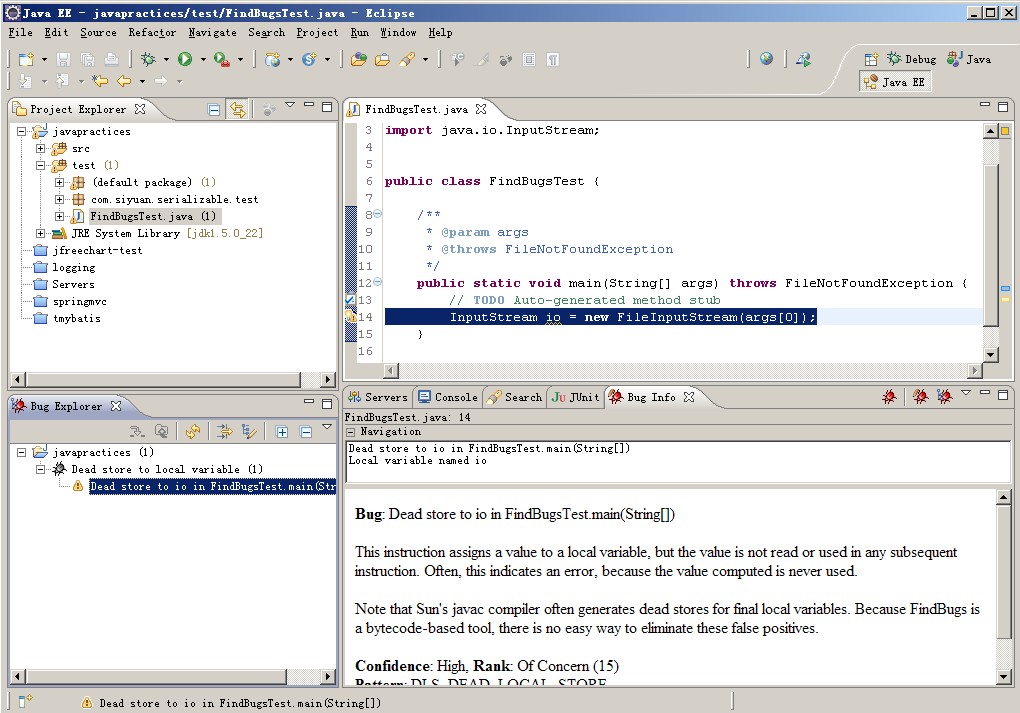Switch on the Java perspective toggle

(967, 58)
